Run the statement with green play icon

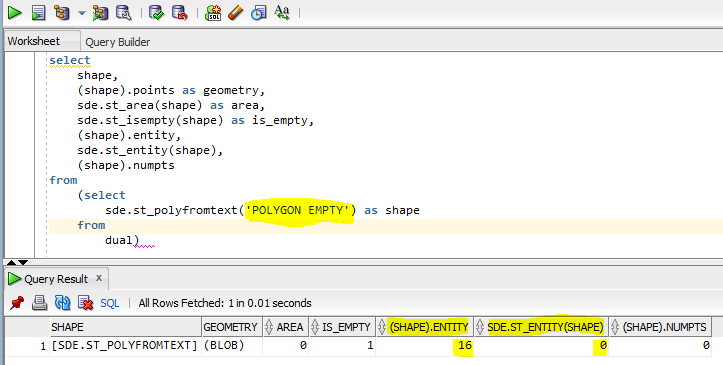coord(14,12)
